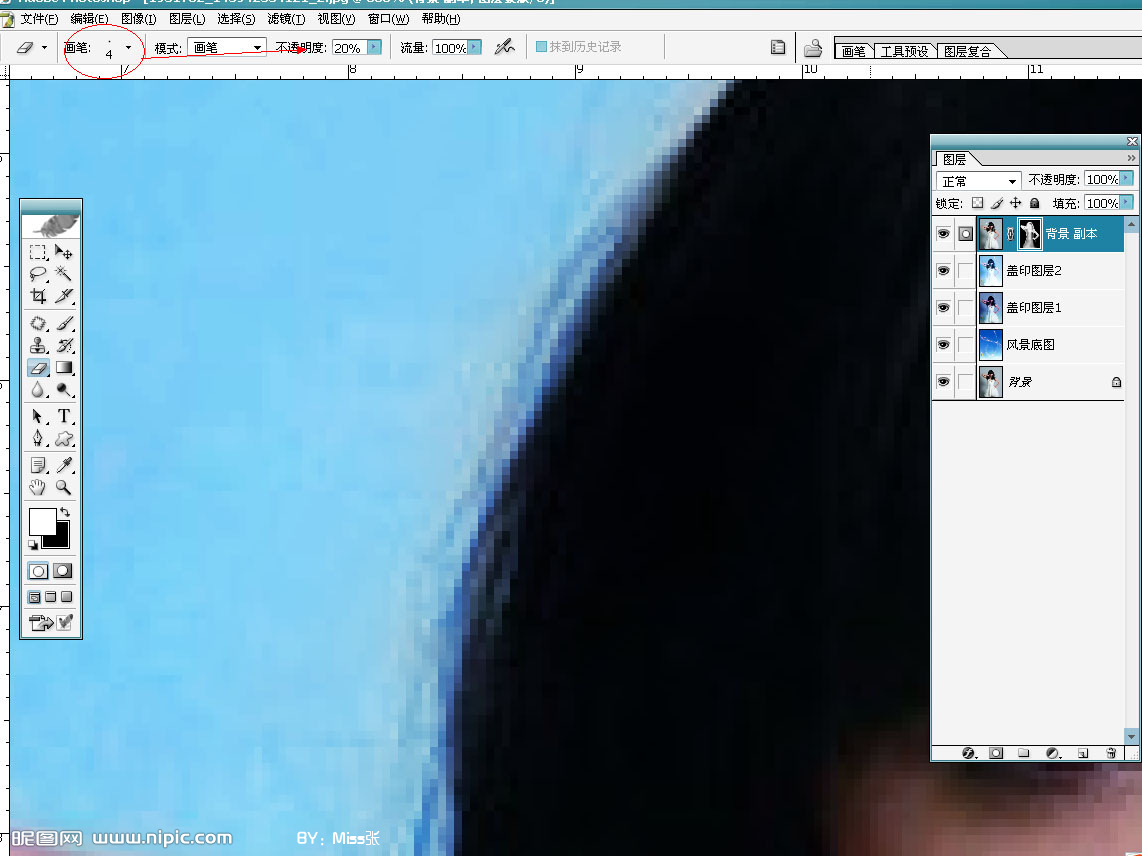The height and width of the screenshot is (856, 1142).
Task: Open the 文件(F) menu
Action: click(39, 19)
